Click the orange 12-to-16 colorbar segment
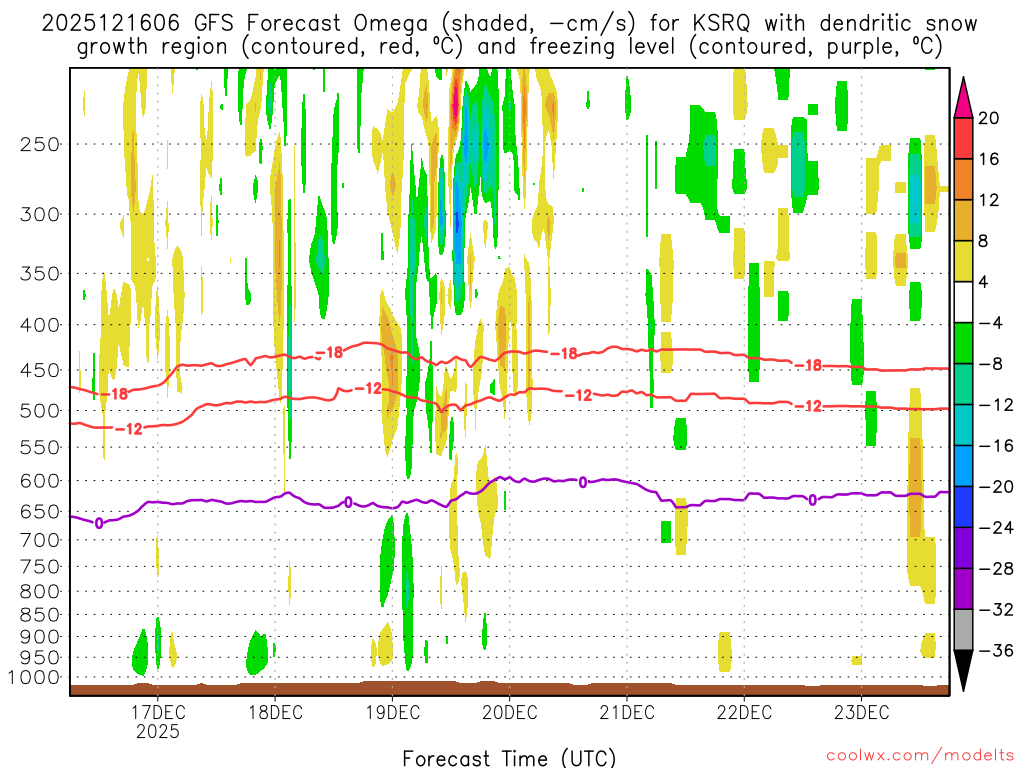1024x768 pixels. (x=963, y=180)
